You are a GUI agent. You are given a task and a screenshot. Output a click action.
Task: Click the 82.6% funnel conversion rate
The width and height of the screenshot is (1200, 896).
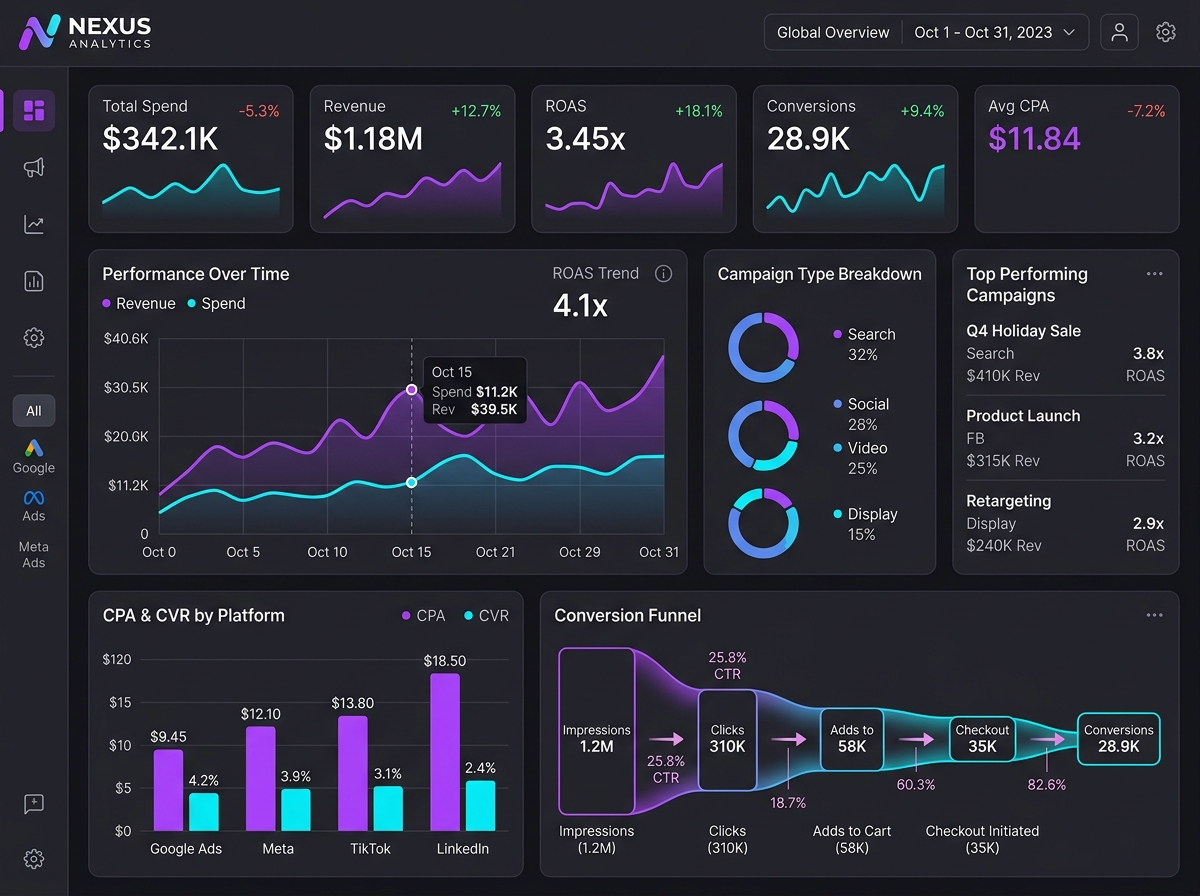pyautogui.click(x=1046, y=785)
